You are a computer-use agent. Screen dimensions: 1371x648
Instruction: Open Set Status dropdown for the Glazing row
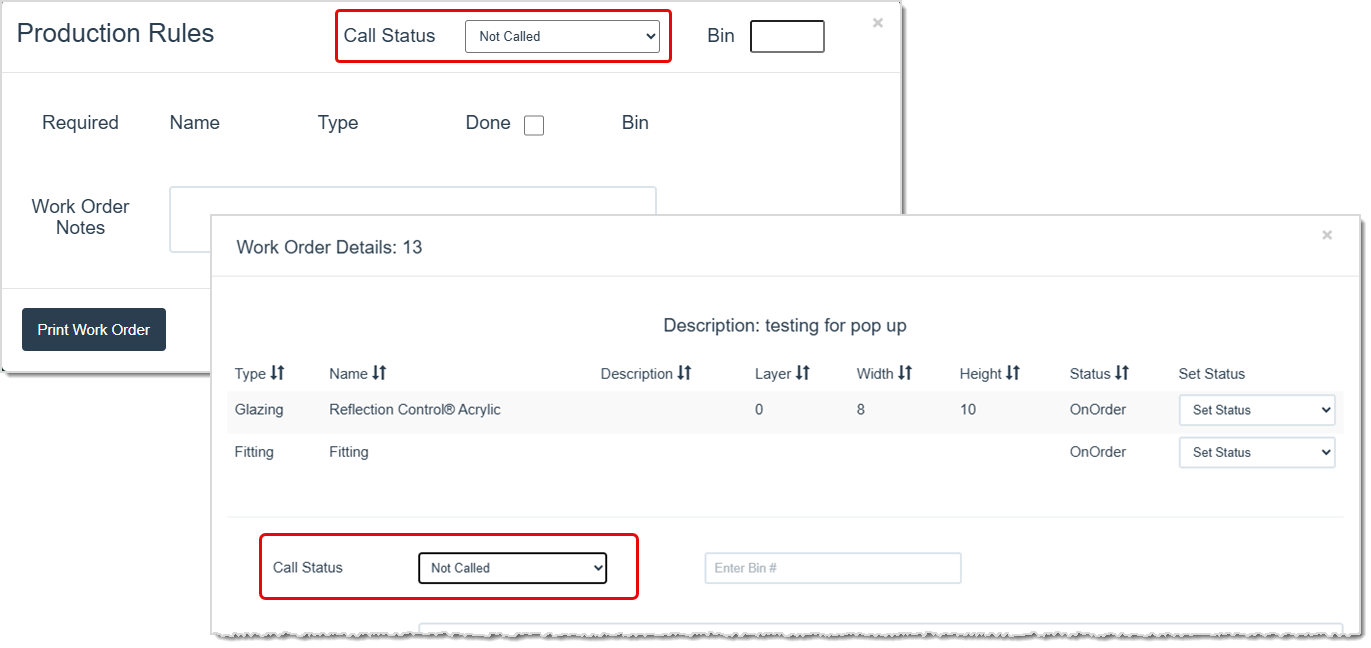tap(1257, 410)
